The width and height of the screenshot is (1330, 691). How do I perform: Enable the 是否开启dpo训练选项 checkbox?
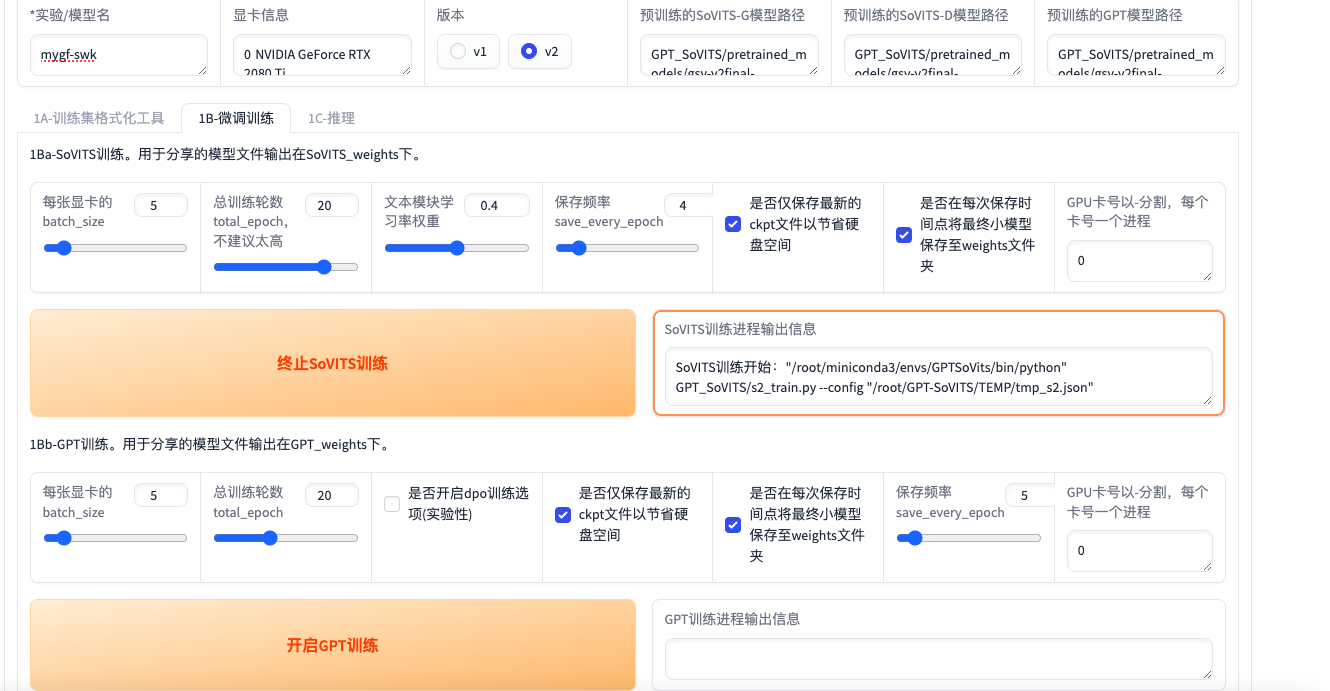(392, 504)
